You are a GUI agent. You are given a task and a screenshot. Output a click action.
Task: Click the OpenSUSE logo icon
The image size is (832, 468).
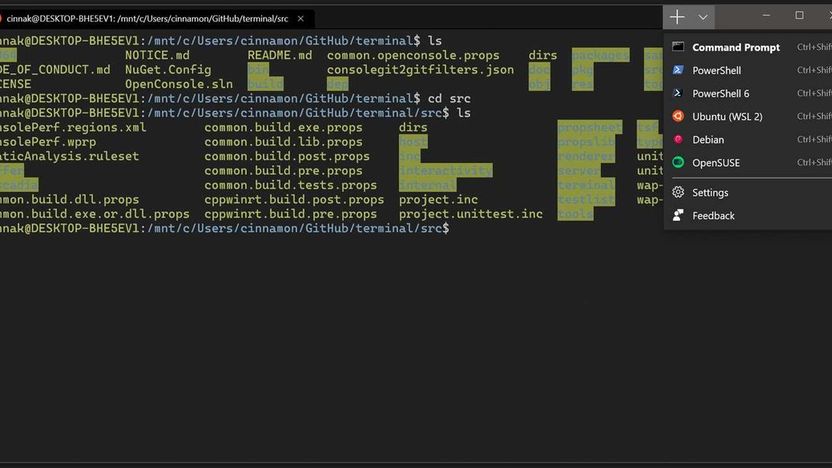tap(678, 162)
